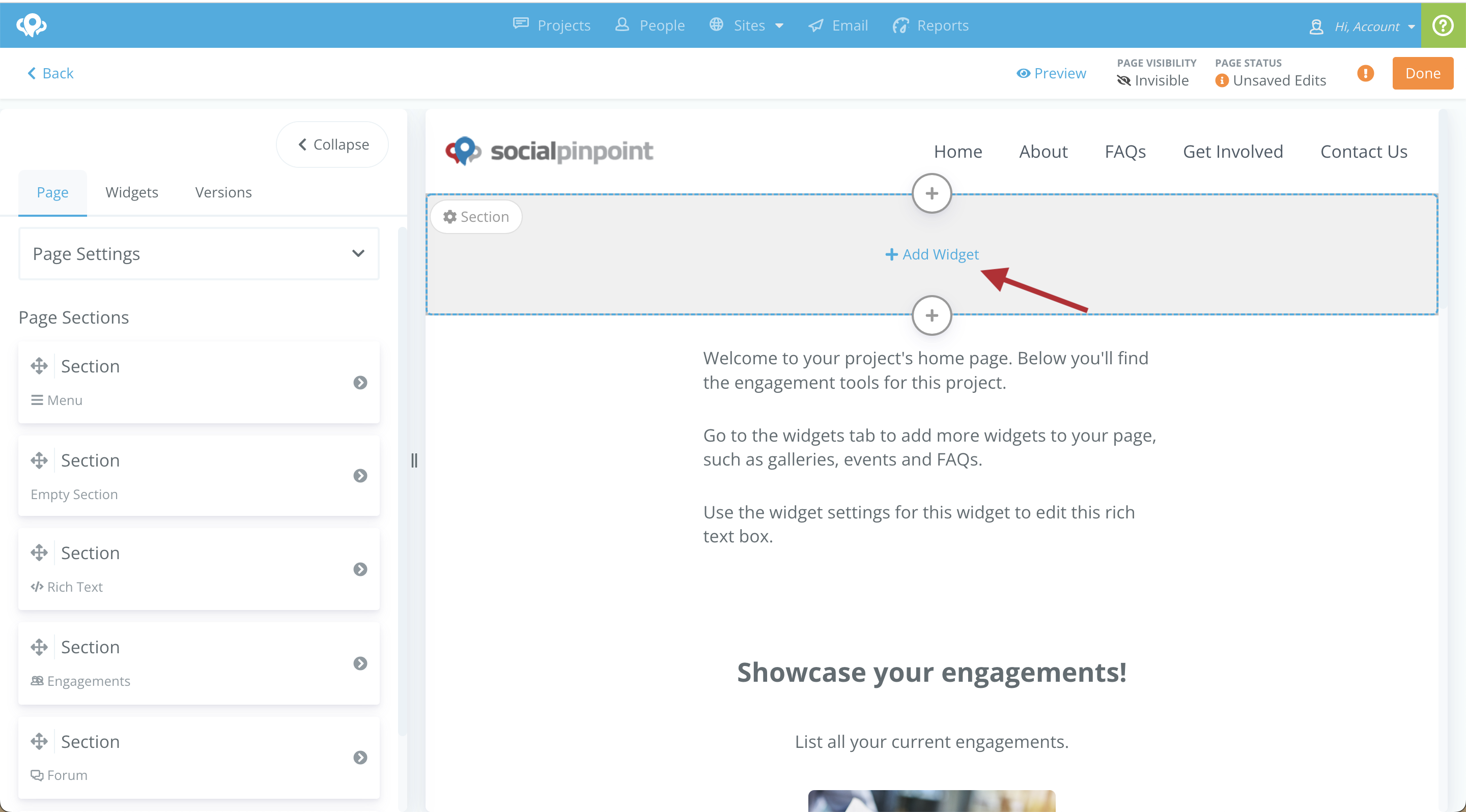Click the panel resize handle bars
Screen dimensions: 1466x812
pyautogui.click(x=414, y=460)
